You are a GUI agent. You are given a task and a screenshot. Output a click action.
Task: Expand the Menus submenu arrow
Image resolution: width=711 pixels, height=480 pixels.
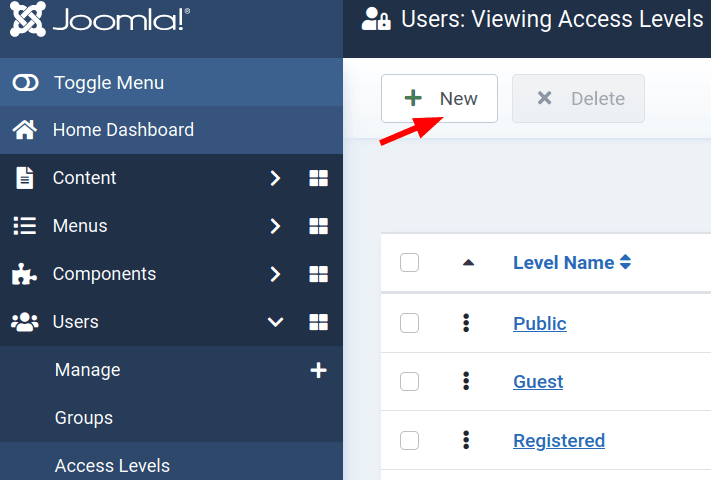276,226
